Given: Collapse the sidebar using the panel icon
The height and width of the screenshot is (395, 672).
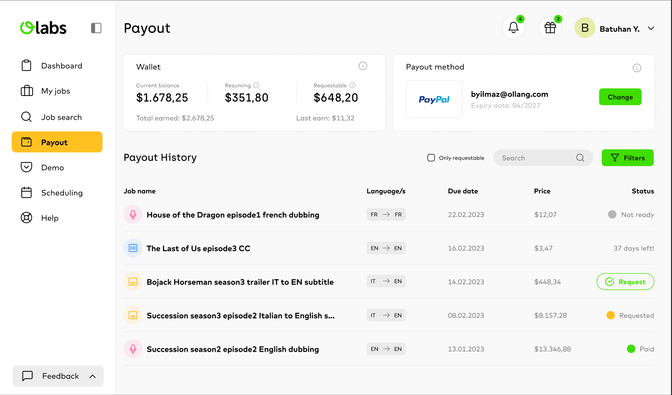Looking at the screenshot, I should click(96, 28).
